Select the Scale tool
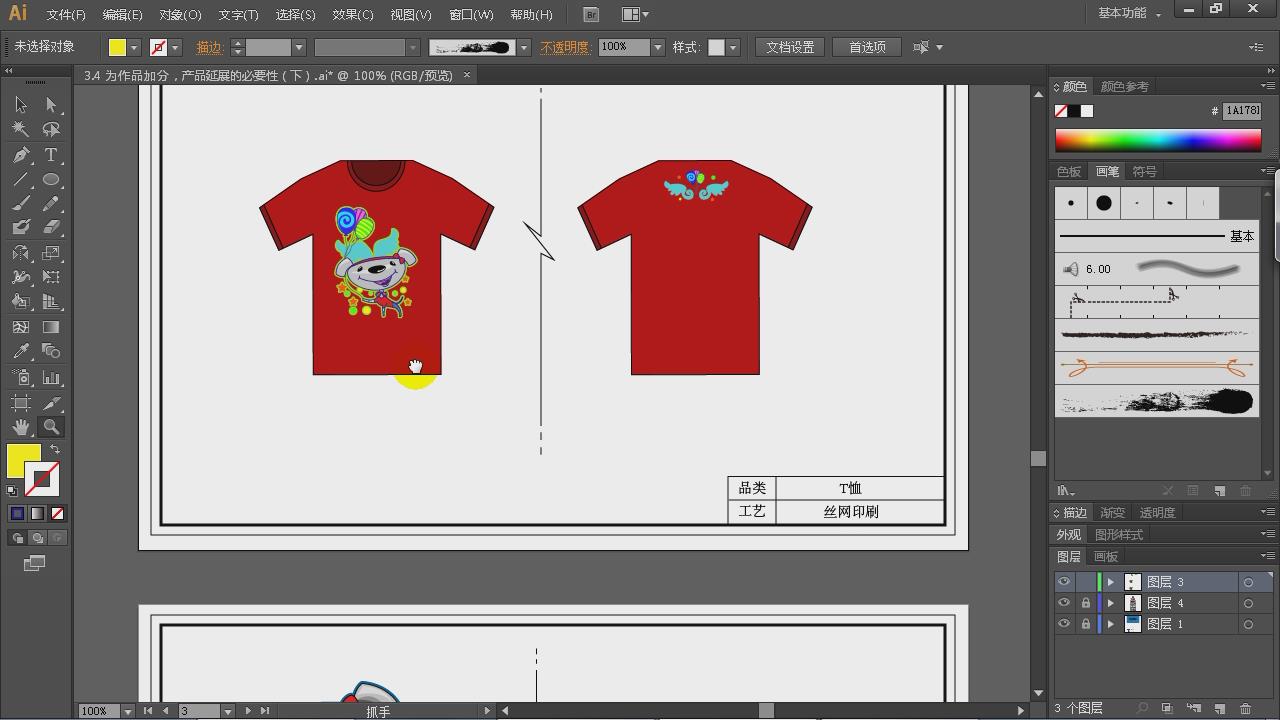The height and width of the screenshot is (720, 1280). [x=51, y=253]
